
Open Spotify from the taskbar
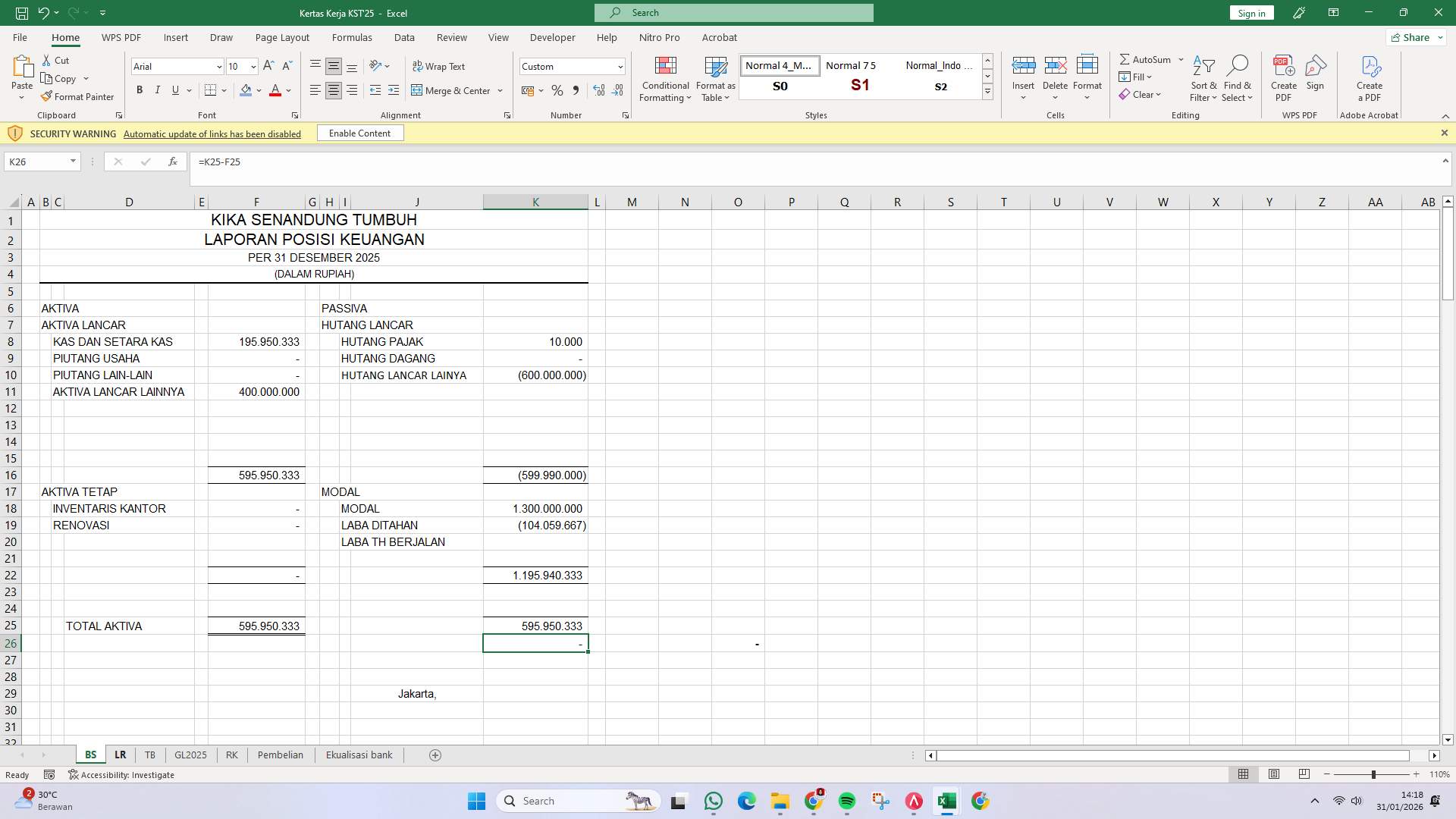[848, 801]
